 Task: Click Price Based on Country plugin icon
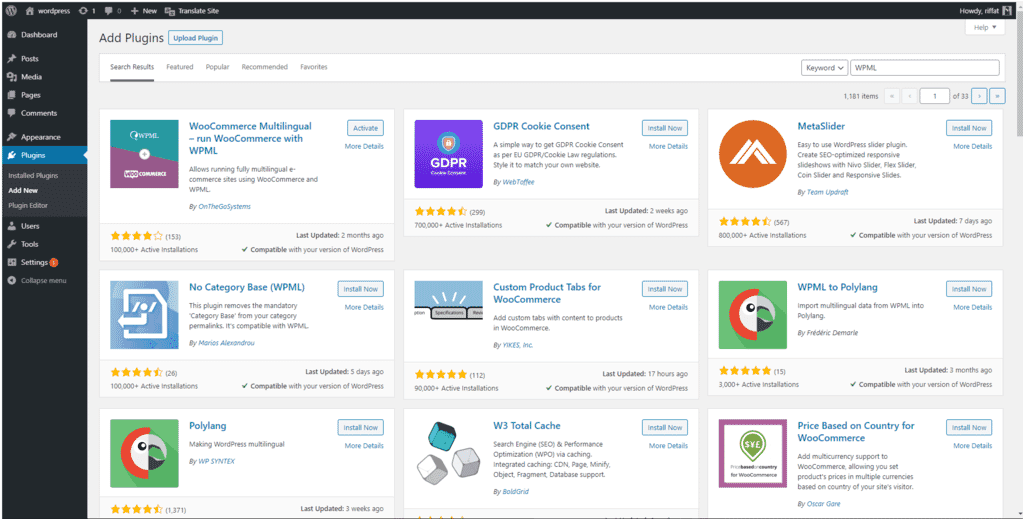point(753,454)
